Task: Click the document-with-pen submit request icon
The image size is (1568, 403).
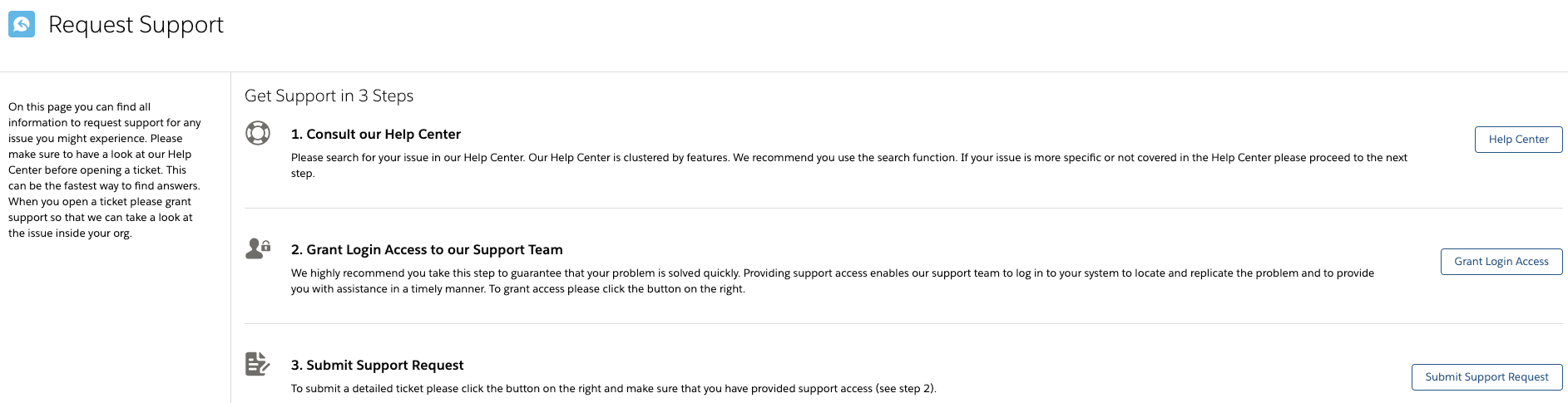Action: pos(258,364)
